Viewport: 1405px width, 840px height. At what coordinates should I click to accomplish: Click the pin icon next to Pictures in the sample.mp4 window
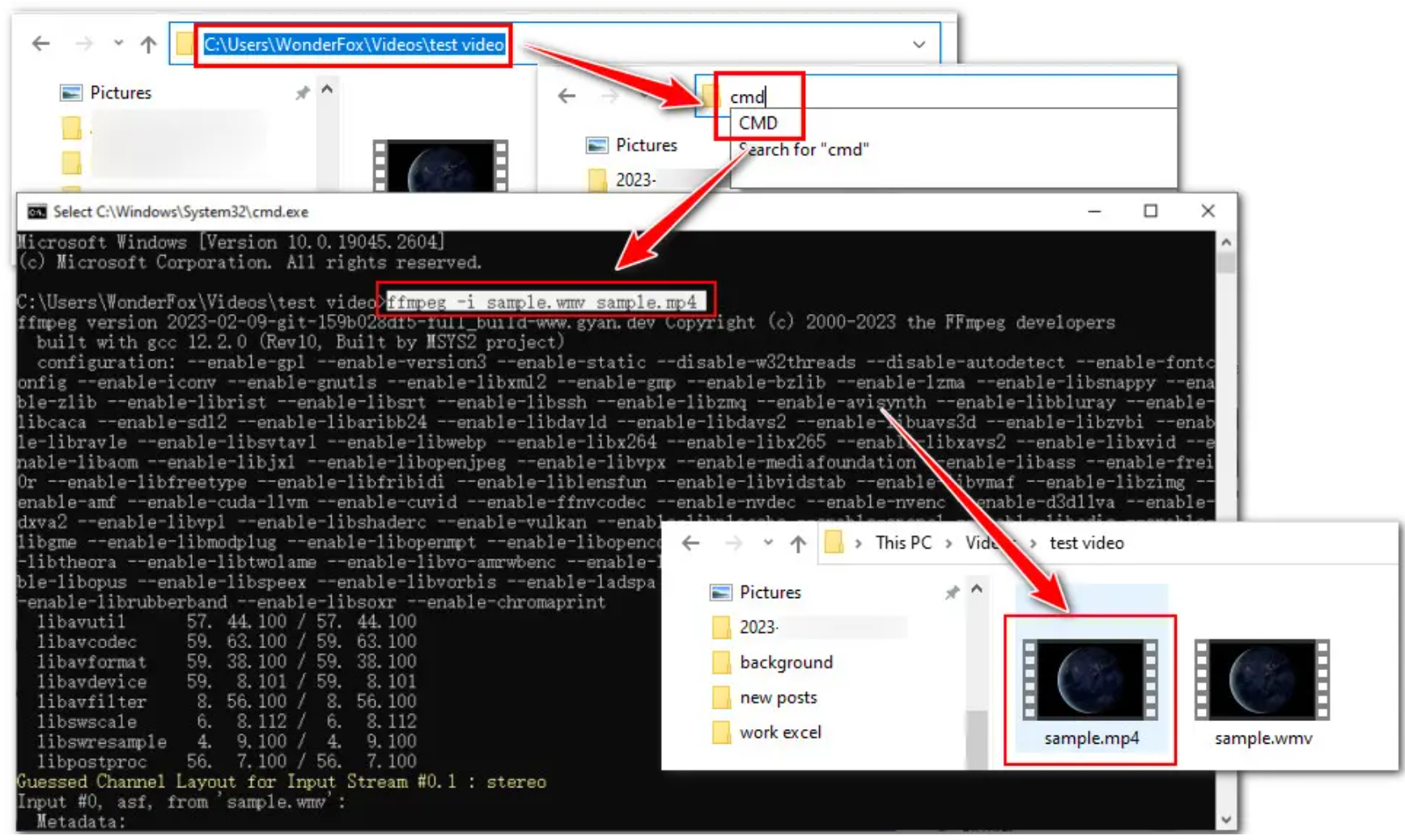click(x=952, y=593)
